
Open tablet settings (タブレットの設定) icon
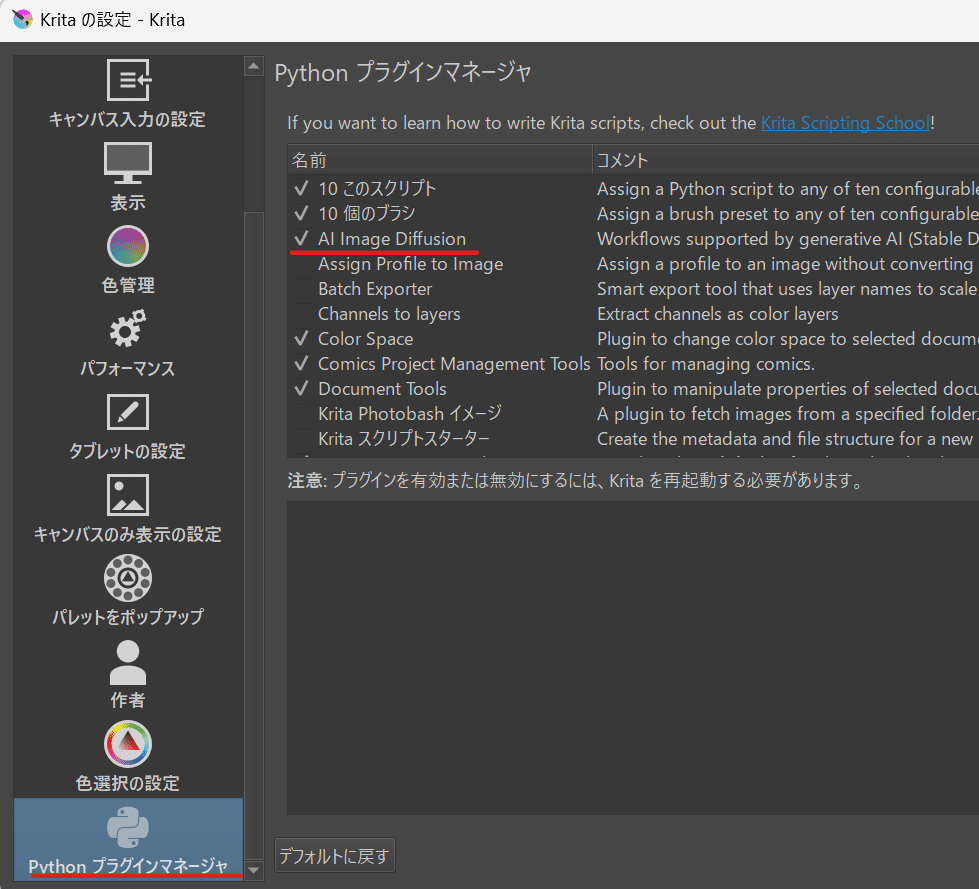[x=128, y=412]
